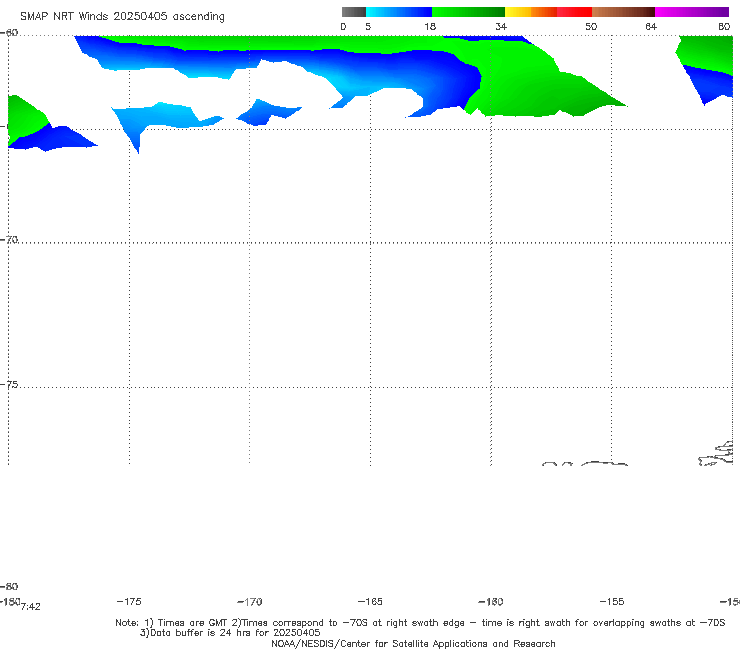The height and width of the screenshot is (650, 740).
Task: Click the '-75' latitude label
Action: 9,385
